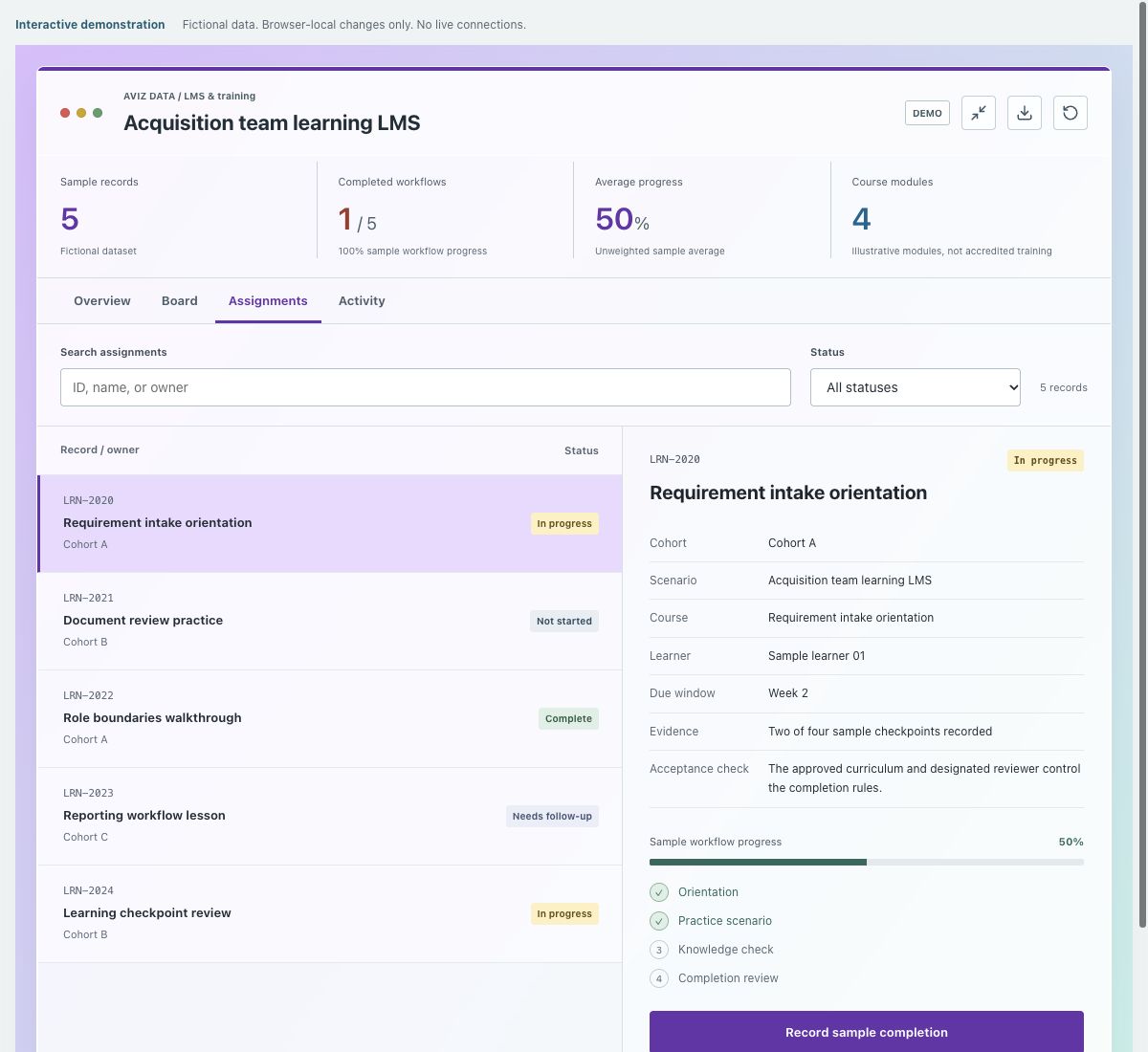Screen dimensions: 1148x1052
Task: Click the Week 2 due window value
Action: click(x=788, y=693)
